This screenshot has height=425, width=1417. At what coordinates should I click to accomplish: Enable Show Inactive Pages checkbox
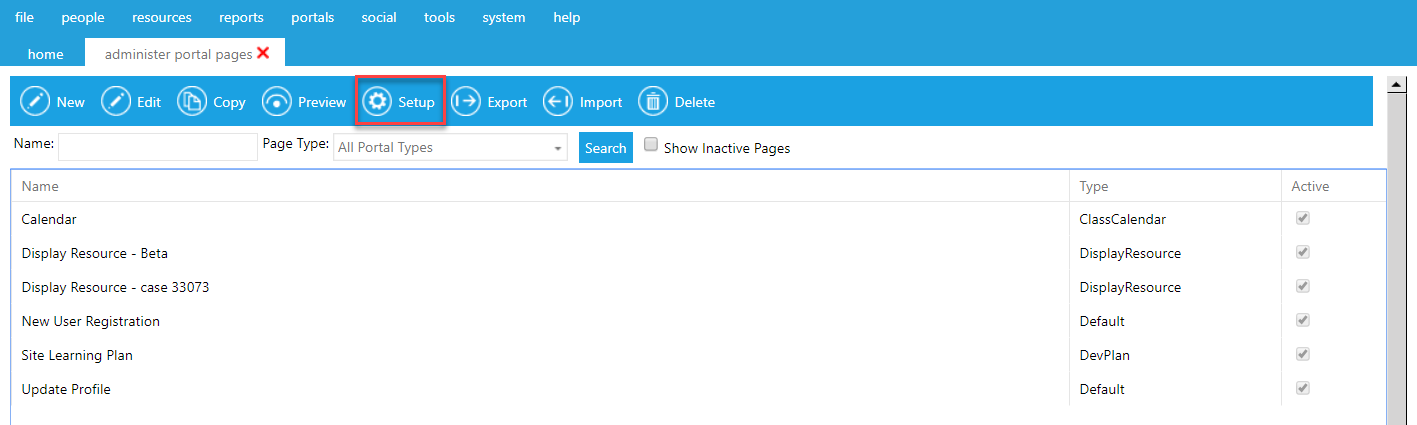pyautogui.click(x=651, y=145)
